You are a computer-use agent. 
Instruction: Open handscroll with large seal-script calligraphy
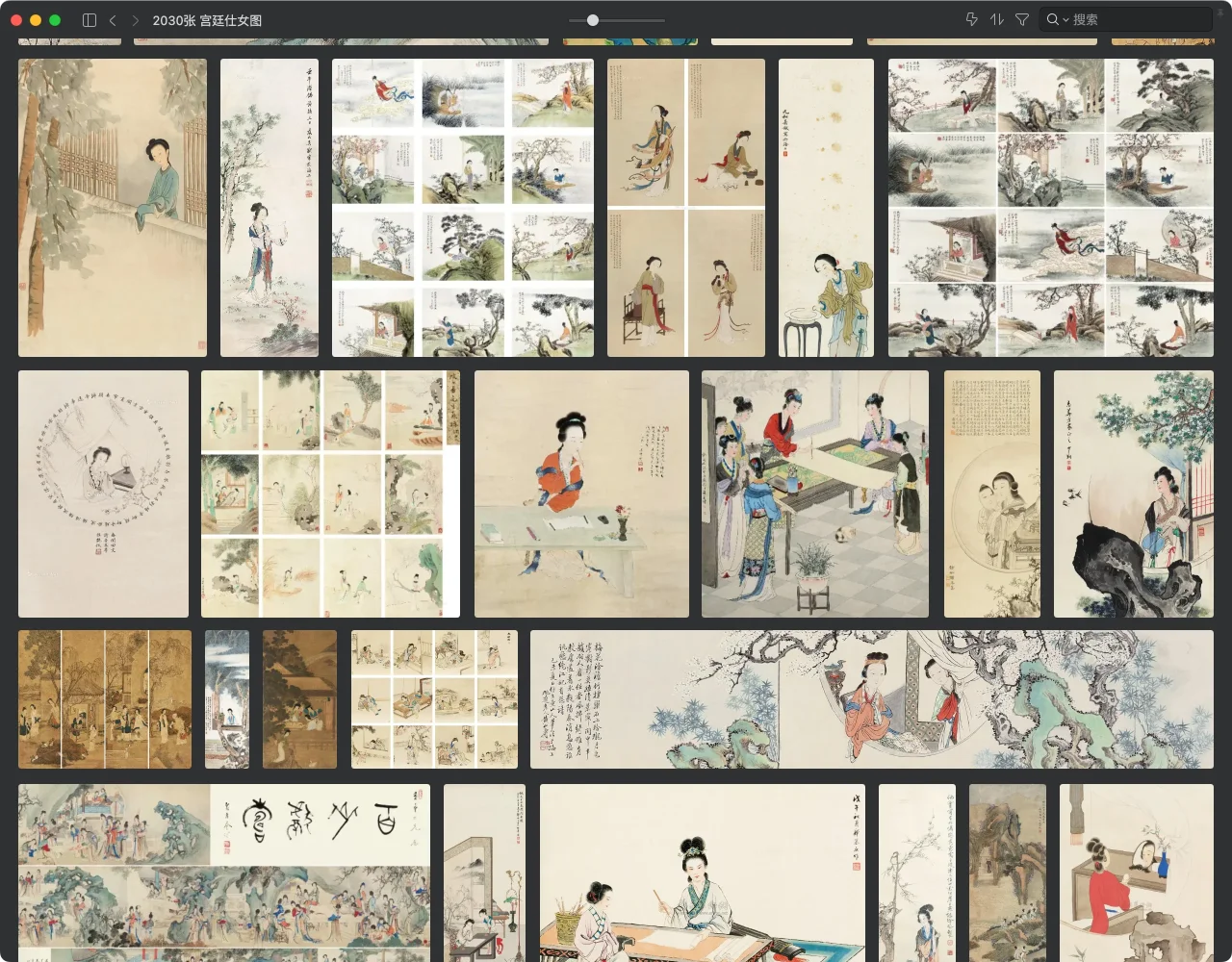[x=224, y=873]
